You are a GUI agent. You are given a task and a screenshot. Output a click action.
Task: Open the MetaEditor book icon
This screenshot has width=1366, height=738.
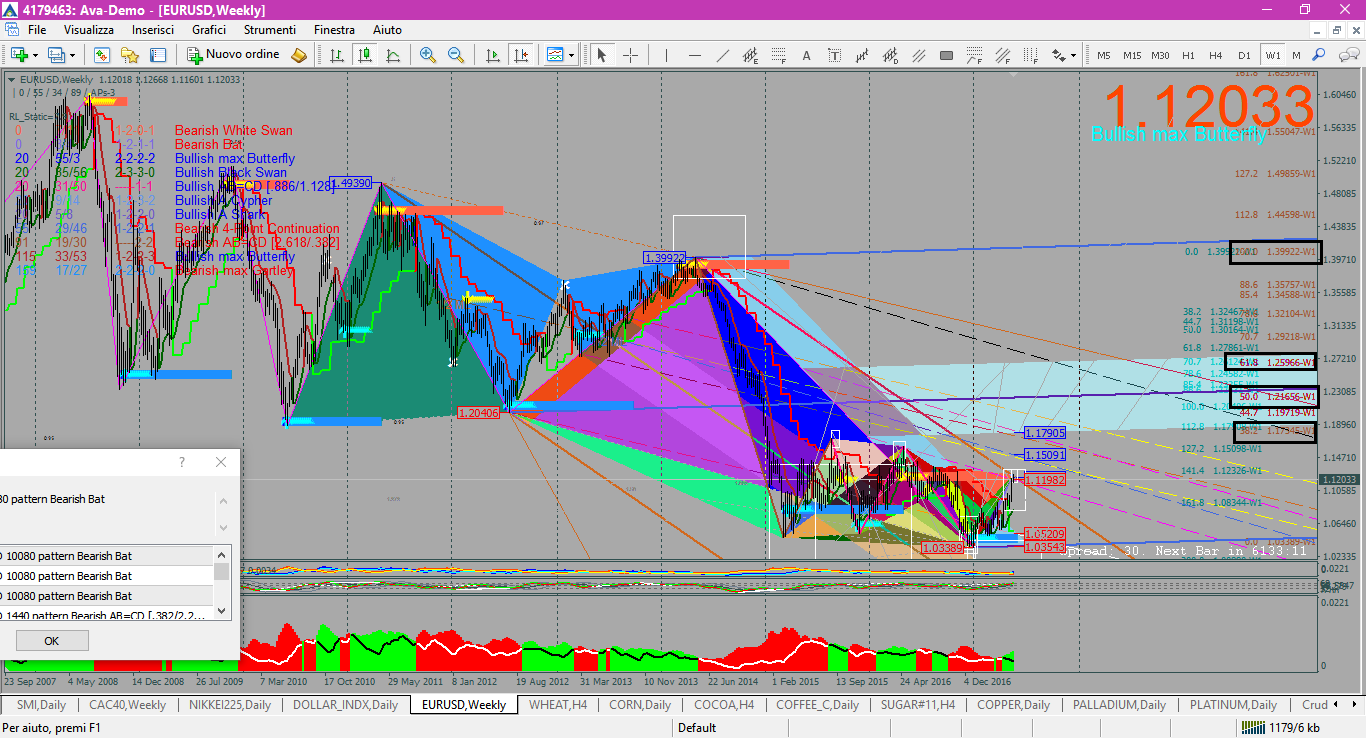click(298, 55)
